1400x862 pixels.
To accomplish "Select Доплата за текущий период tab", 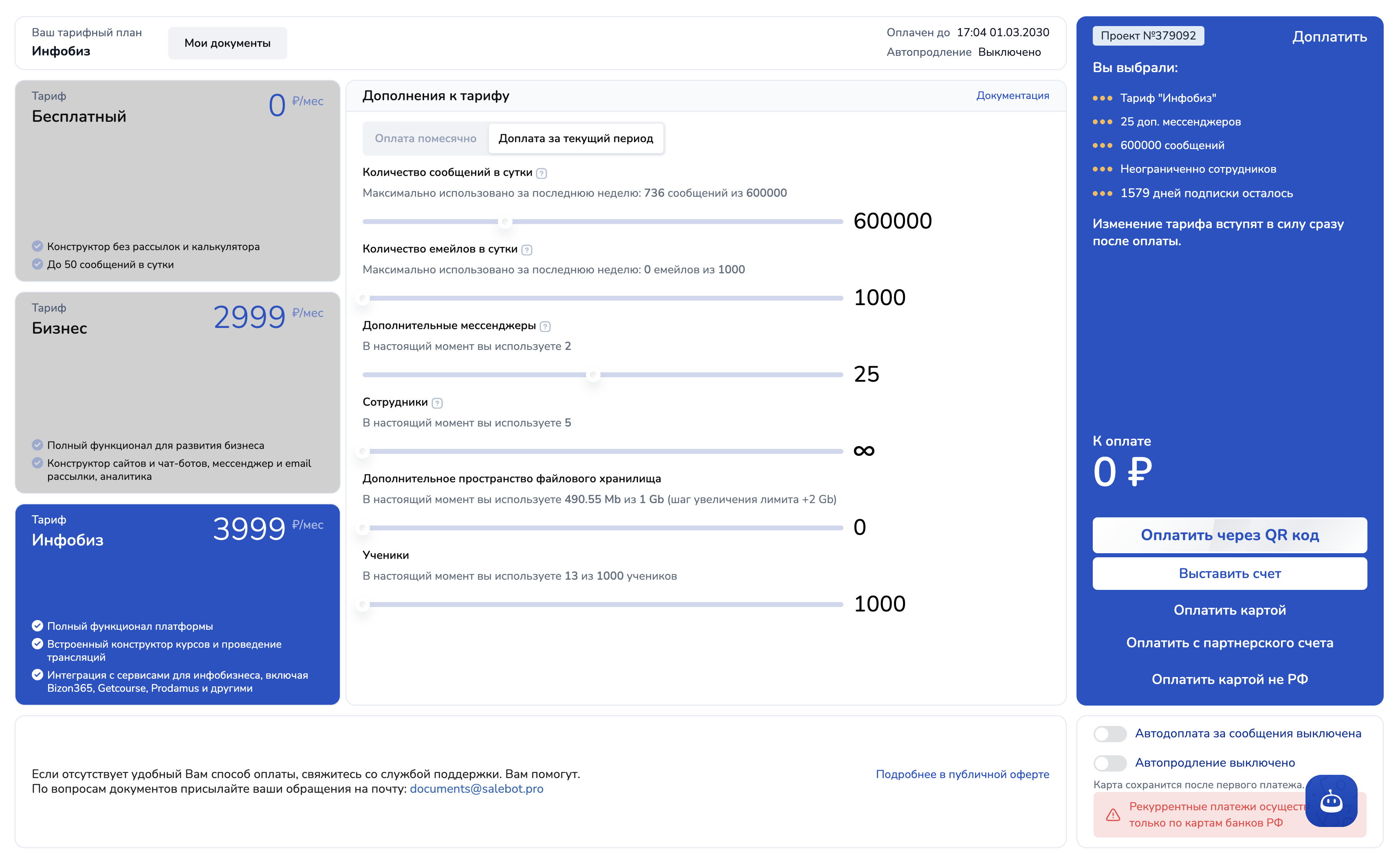I will click(576, 139).
